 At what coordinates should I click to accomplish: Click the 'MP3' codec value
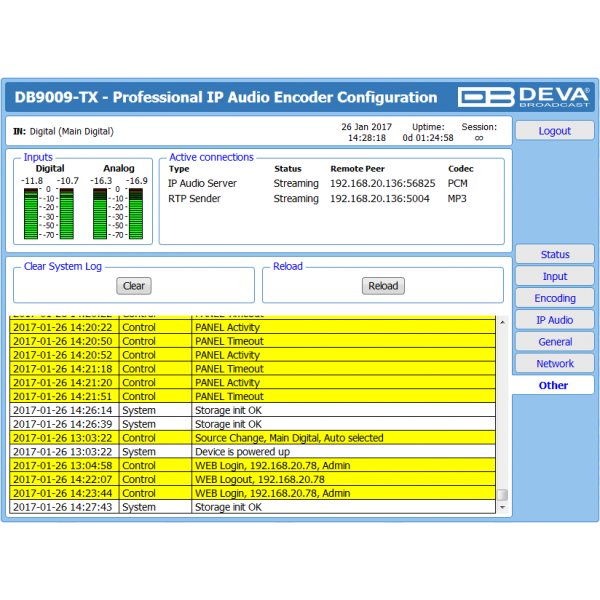(x=457, y=199)
